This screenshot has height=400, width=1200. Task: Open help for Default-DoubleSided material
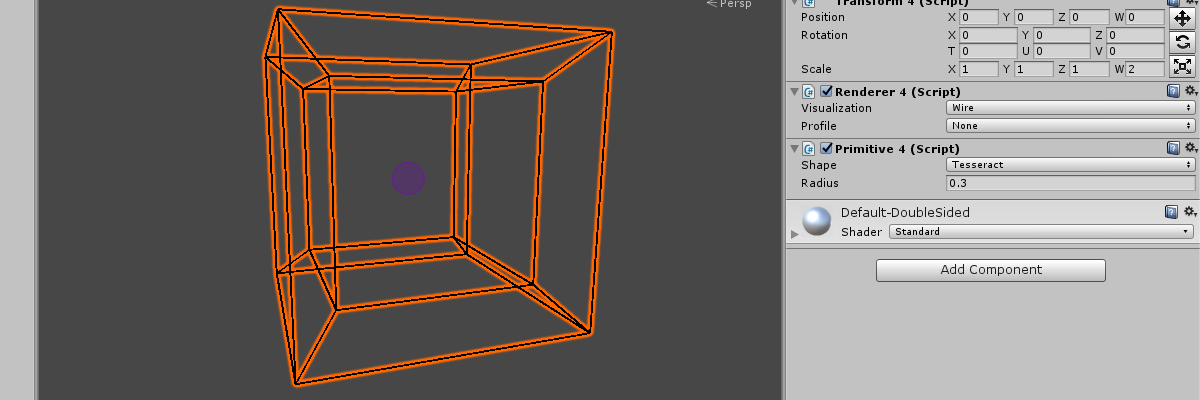coord(1172,212)
